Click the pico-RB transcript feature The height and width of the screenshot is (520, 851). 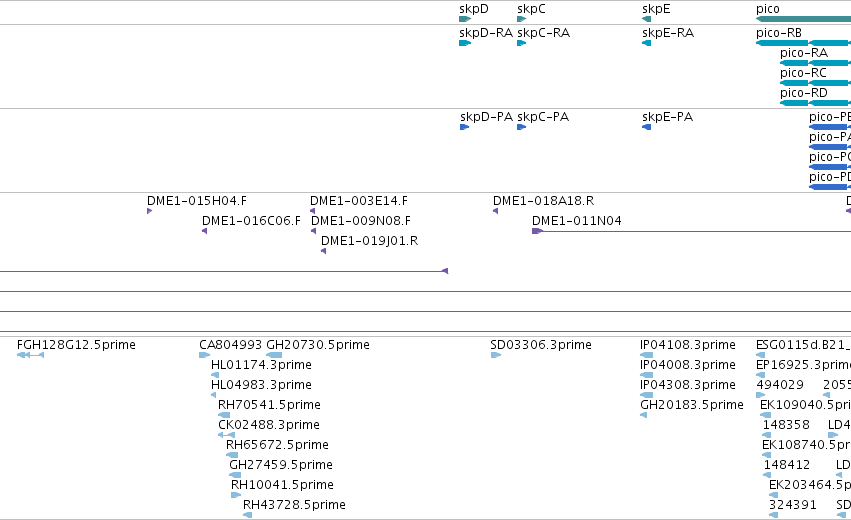pos(803,43)
